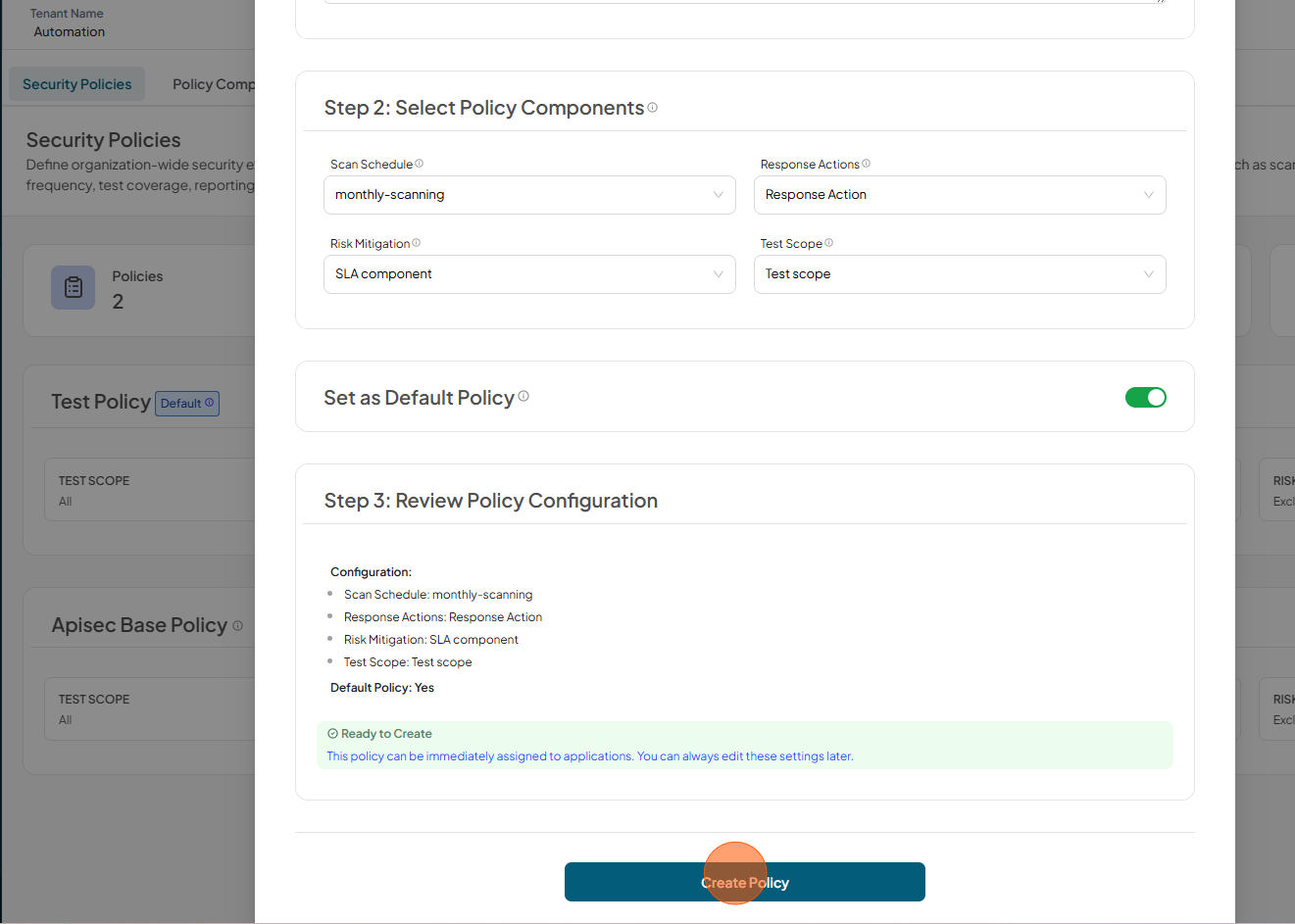The height and width of the screenshot is (924, 1295).
Task: Click TEST SCOPE card under Apisec Base Policy
Action: pos(150,708)
